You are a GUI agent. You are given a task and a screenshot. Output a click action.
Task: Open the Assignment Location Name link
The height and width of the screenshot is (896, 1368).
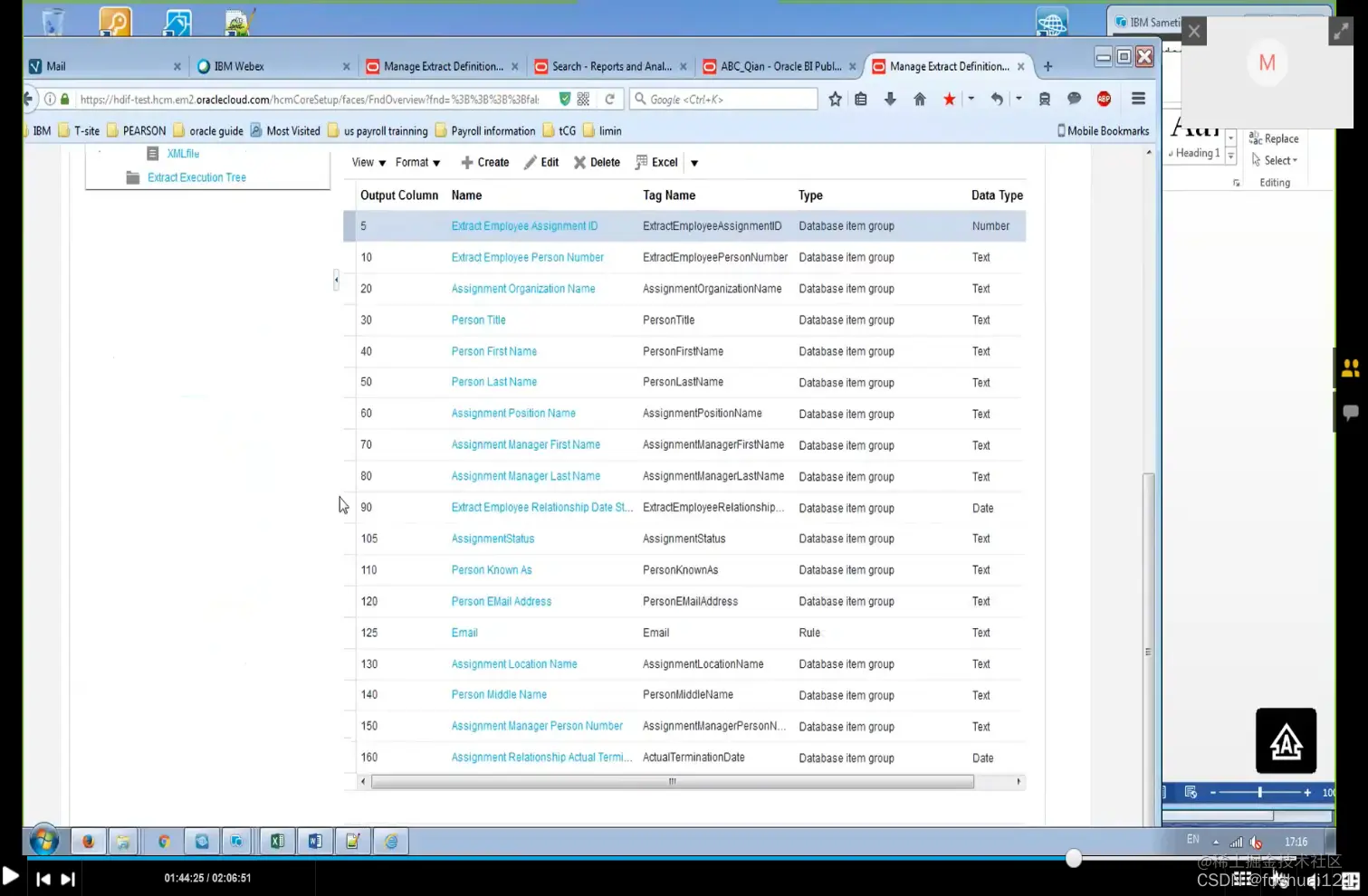click(x=514, y=664)
